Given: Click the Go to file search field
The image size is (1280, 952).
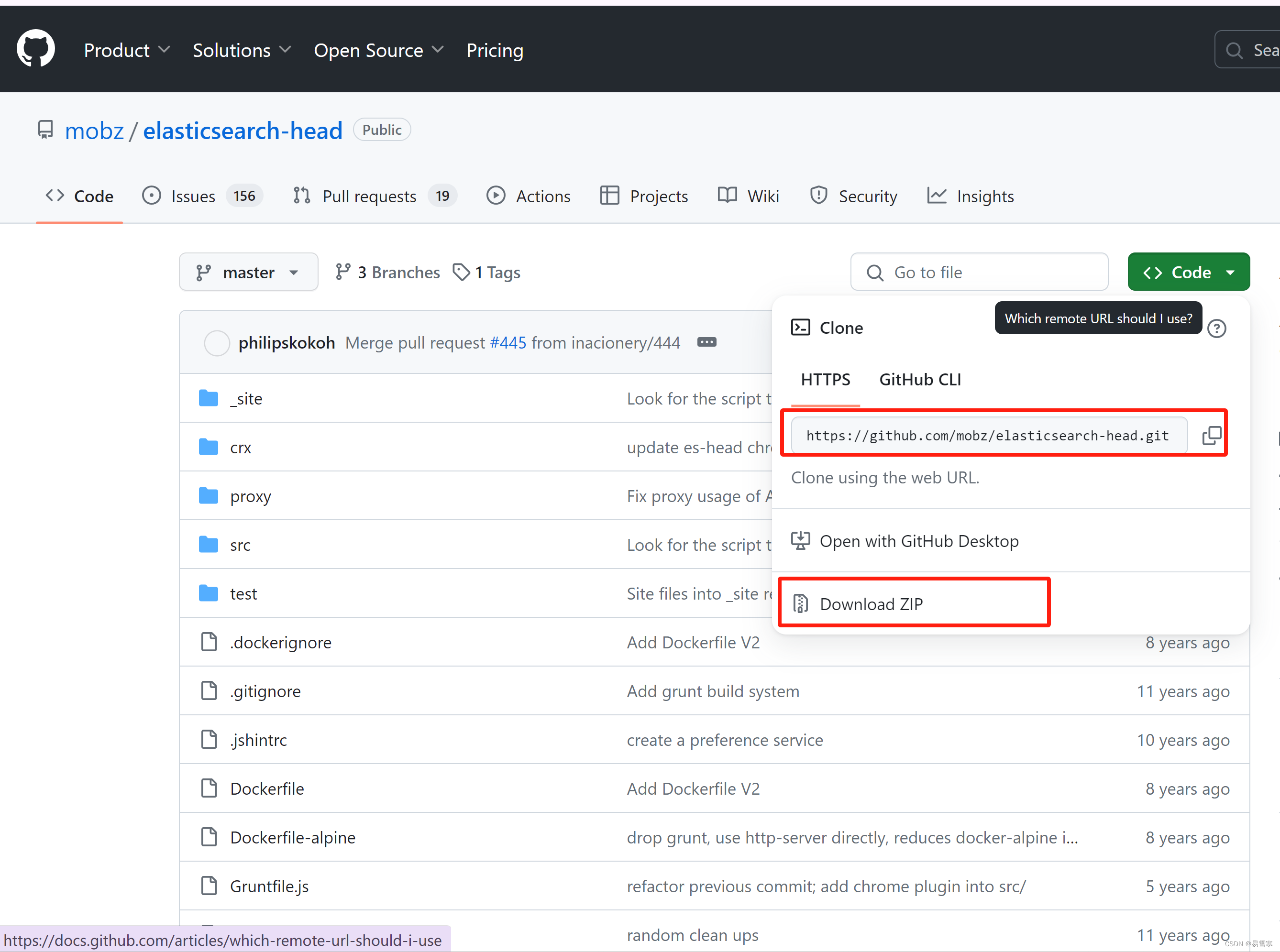Looking at the screenshot, I should 979,272.
